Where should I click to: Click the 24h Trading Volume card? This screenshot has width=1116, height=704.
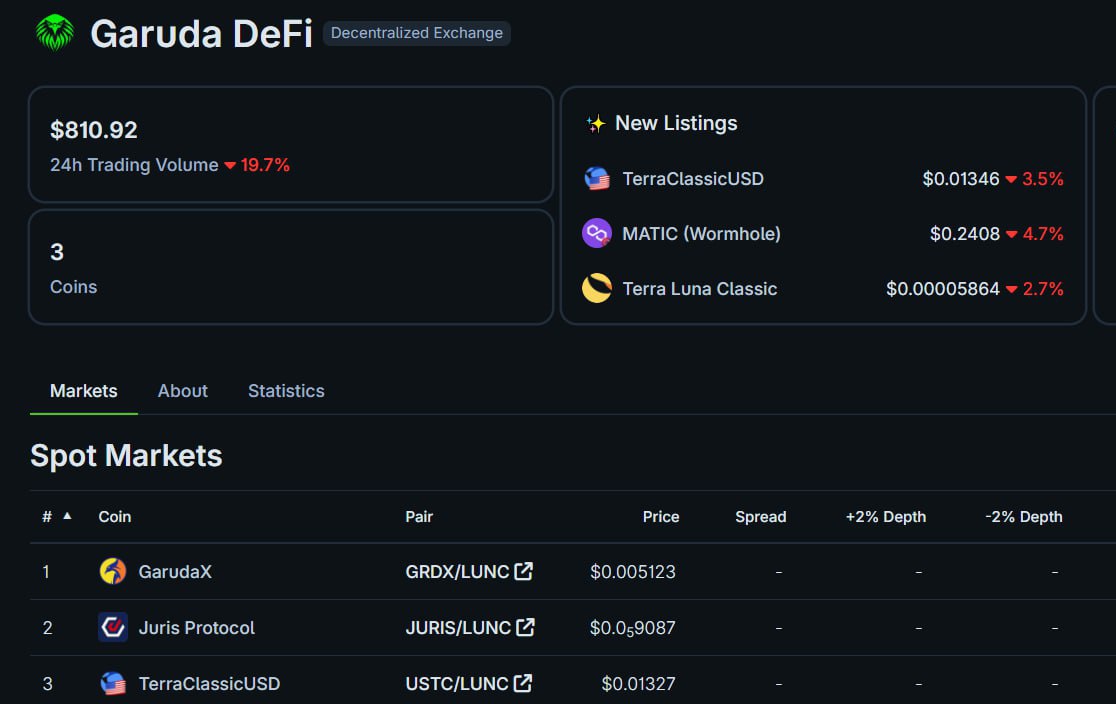(x=291, y=144)
